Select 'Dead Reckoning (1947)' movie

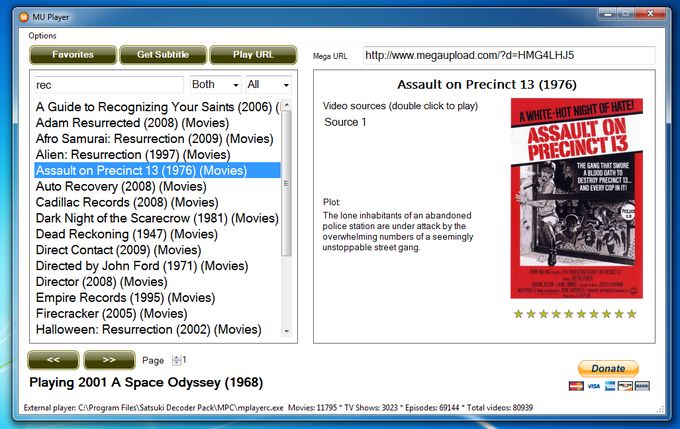click(158, 234)
